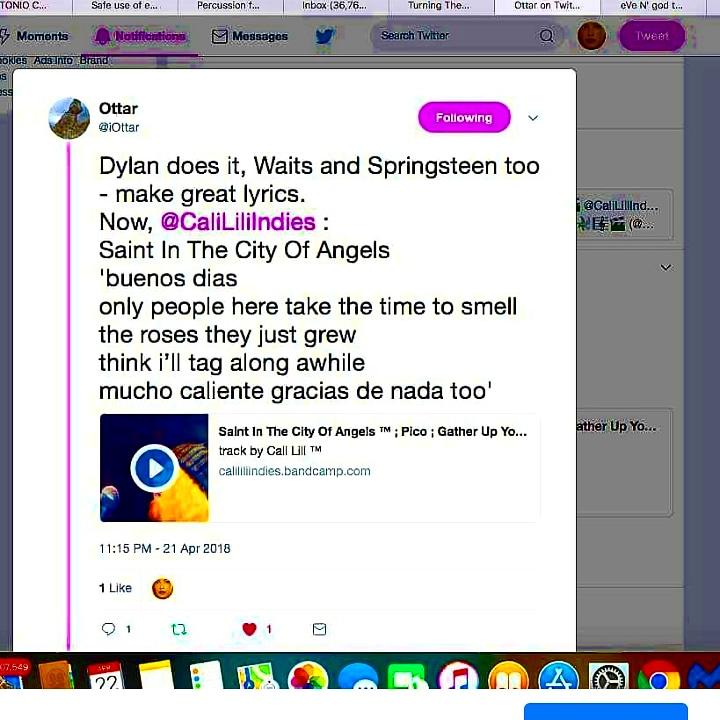This screenshot has height=720, width=720.
Task: Click the reply speech bubble icon
Action: [x=108, y=629]
